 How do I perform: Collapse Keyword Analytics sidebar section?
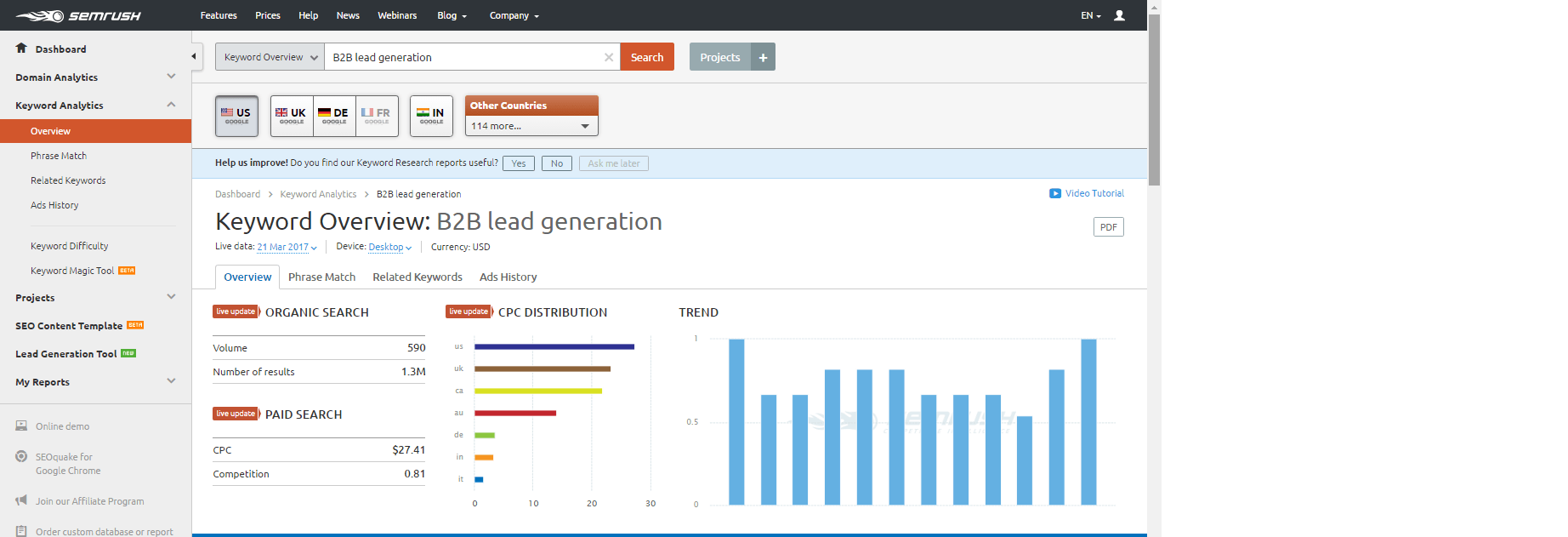(x=171, y=105)
